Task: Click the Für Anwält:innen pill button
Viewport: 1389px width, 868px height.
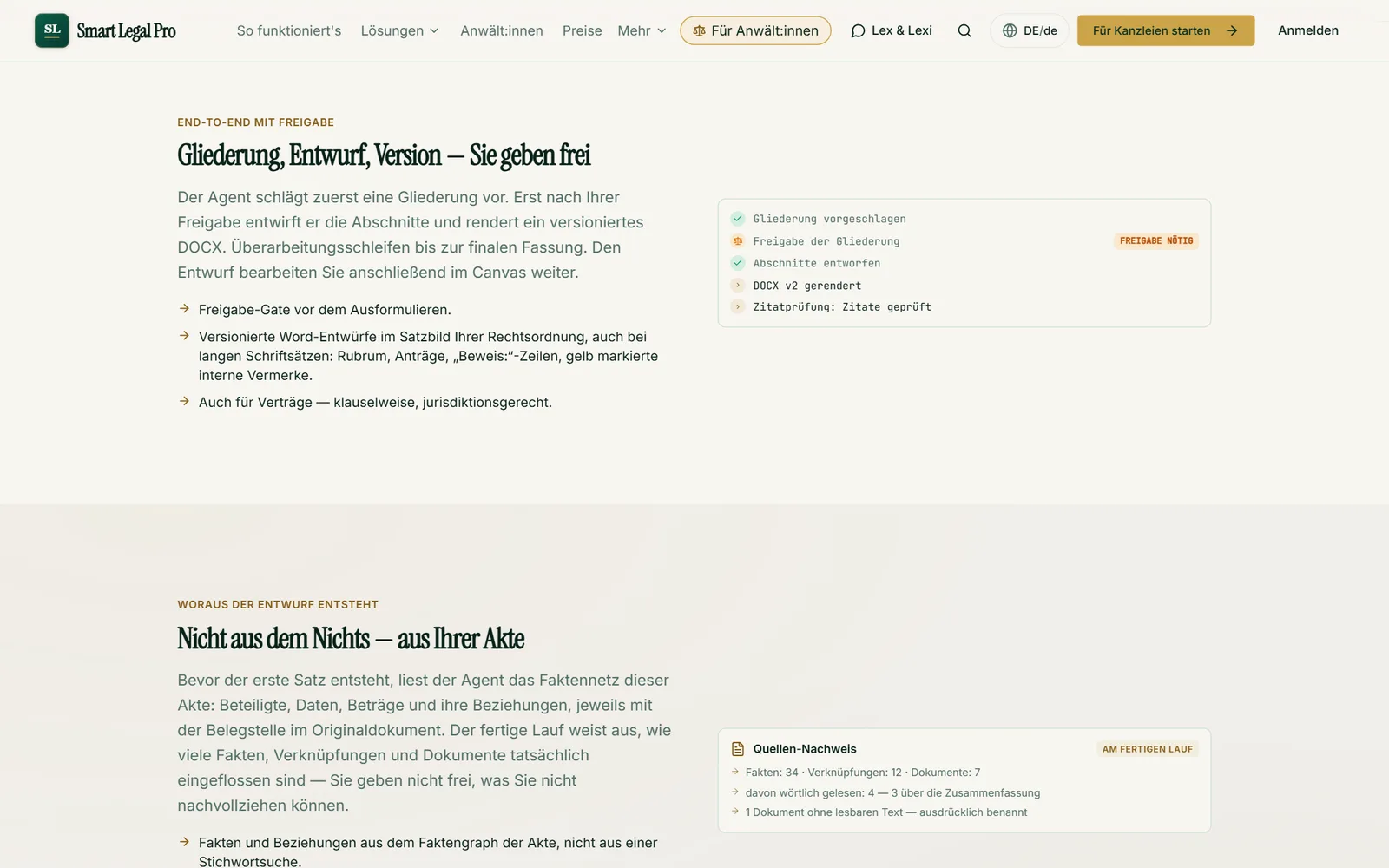Action: point(755,30)
